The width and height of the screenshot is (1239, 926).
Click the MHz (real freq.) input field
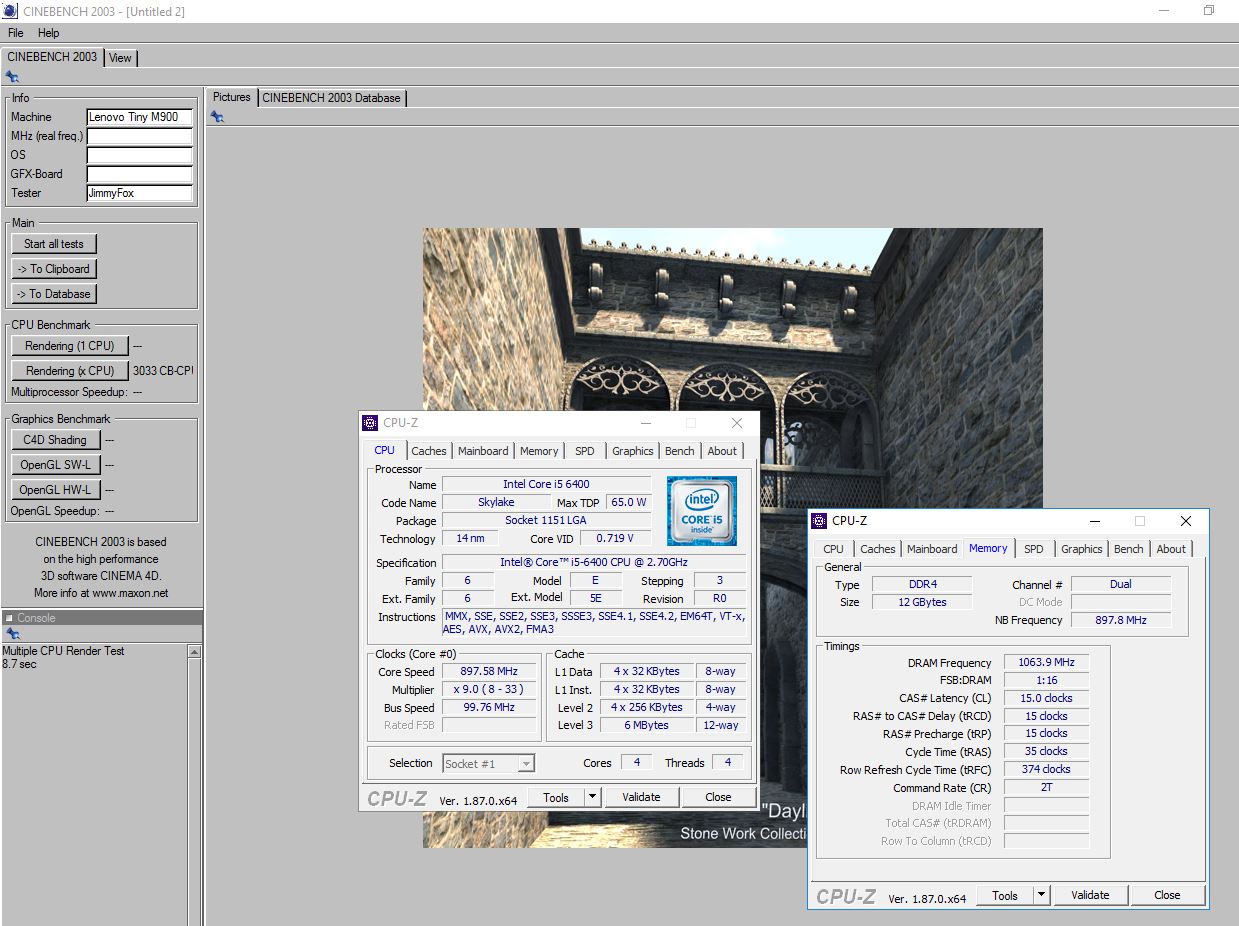[x=139, y=136]
